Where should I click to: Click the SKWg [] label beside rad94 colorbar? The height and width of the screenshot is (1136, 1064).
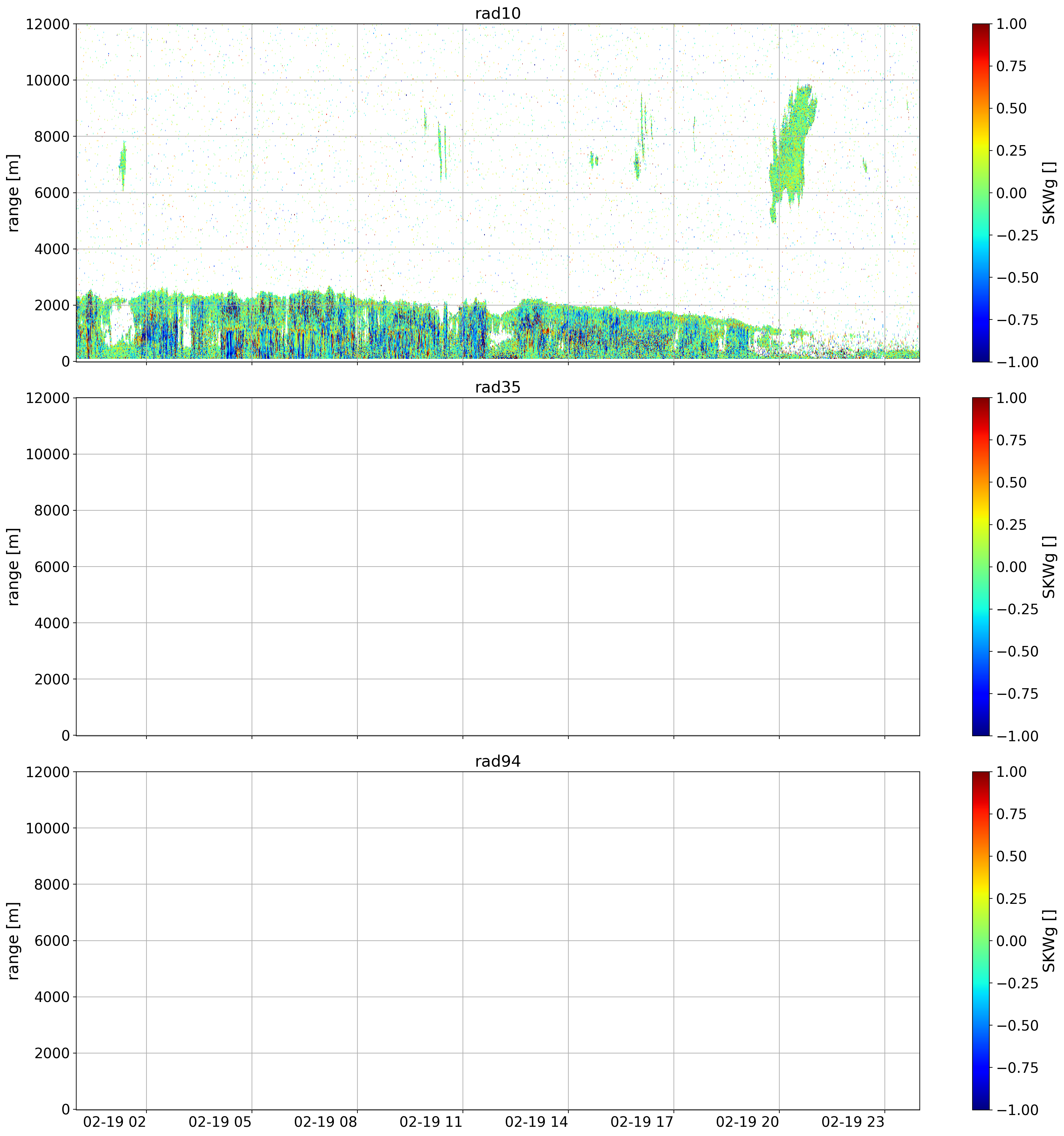click(x=1049, y=941)
